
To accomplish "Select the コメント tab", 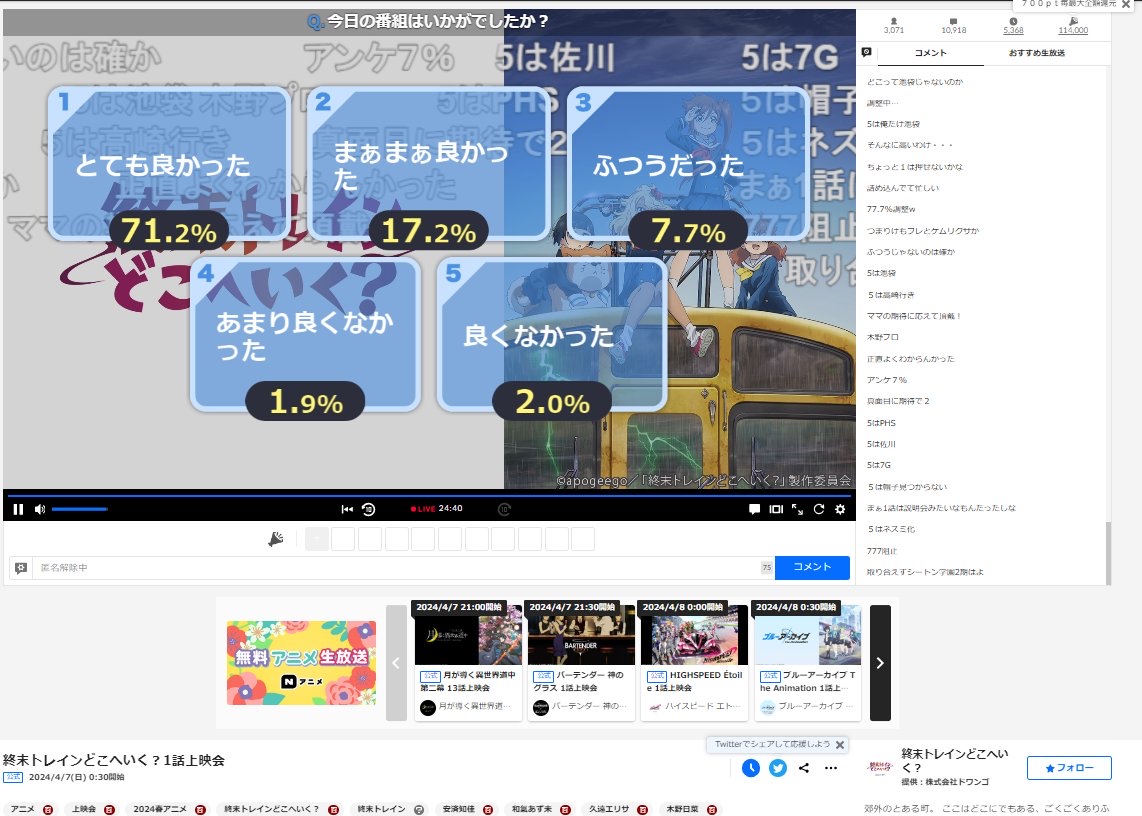I will pos(930,53).
